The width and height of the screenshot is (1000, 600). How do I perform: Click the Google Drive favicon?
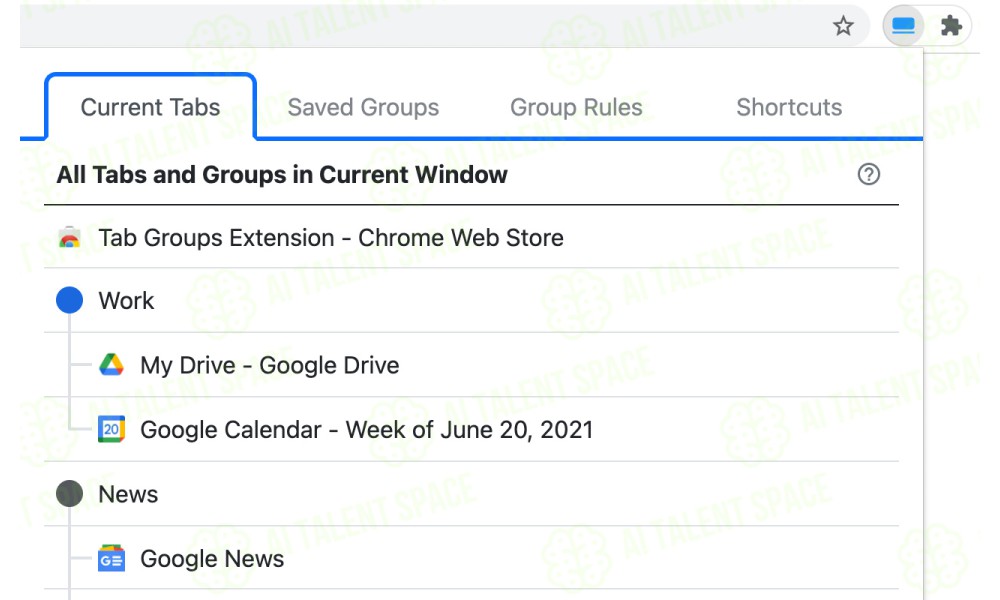(111, 365)
